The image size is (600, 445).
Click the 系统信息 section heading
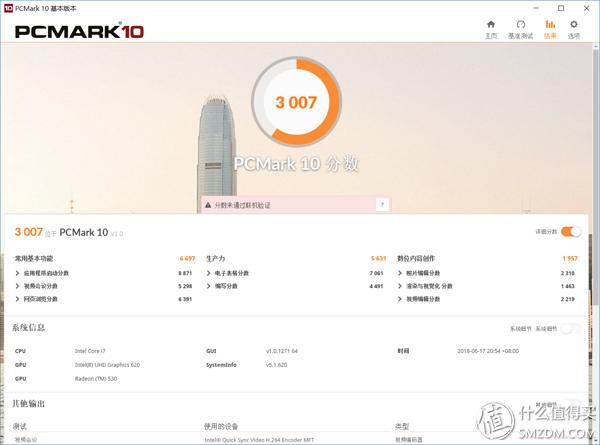coord(29,328)
